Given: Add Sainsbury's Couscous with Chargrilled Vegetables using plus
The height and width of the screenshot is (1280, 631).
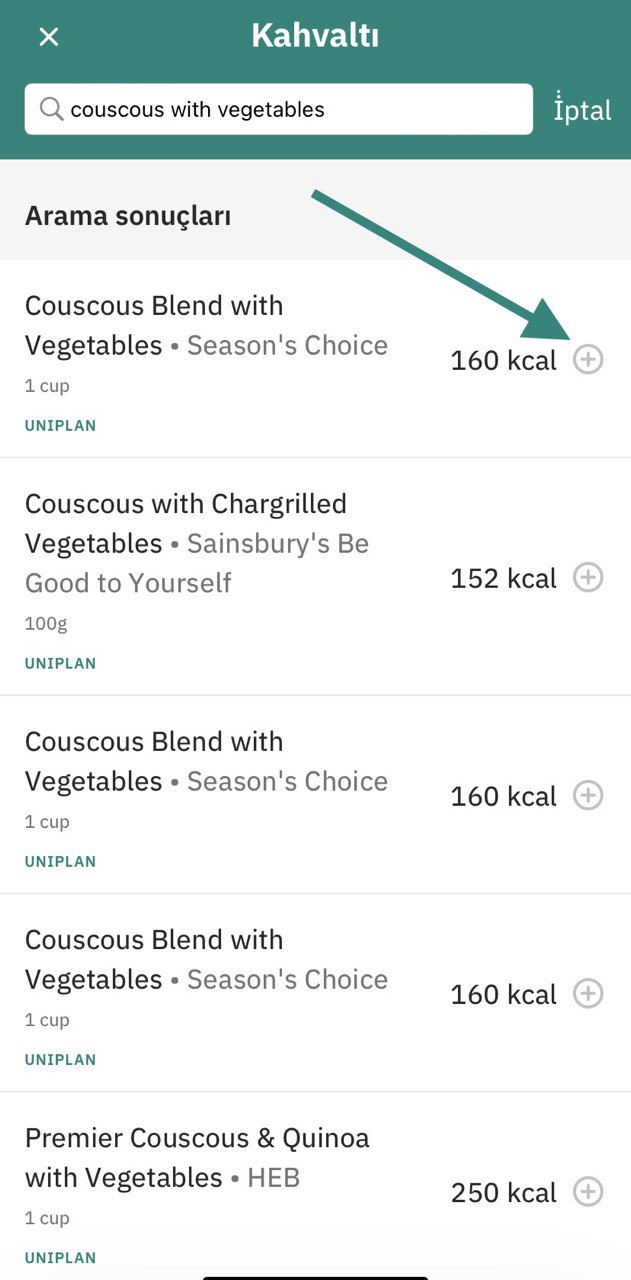Looking at the screenshot, I should click(588, 577).
